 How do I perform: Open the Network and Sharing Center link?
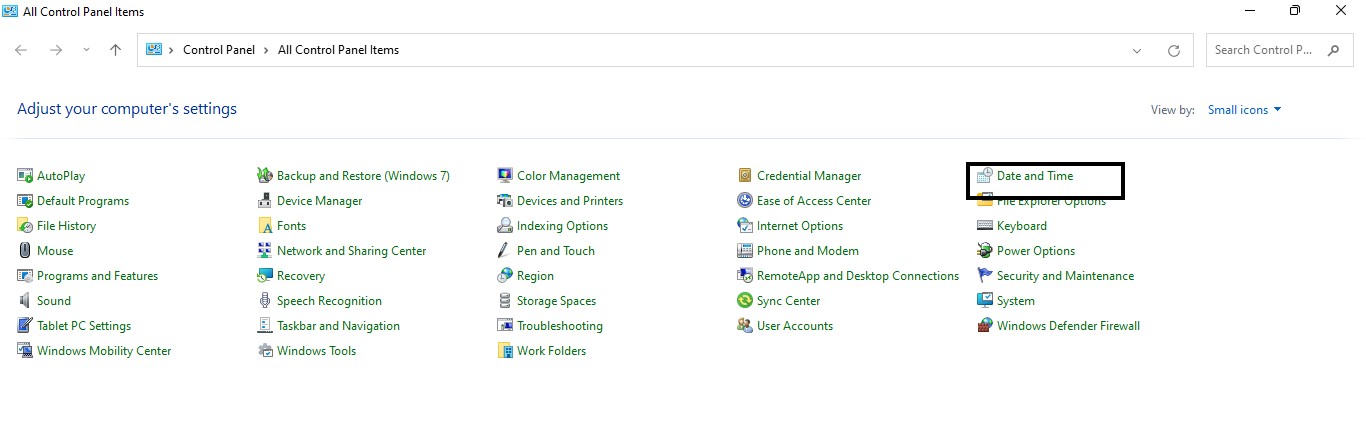[351, 251]
